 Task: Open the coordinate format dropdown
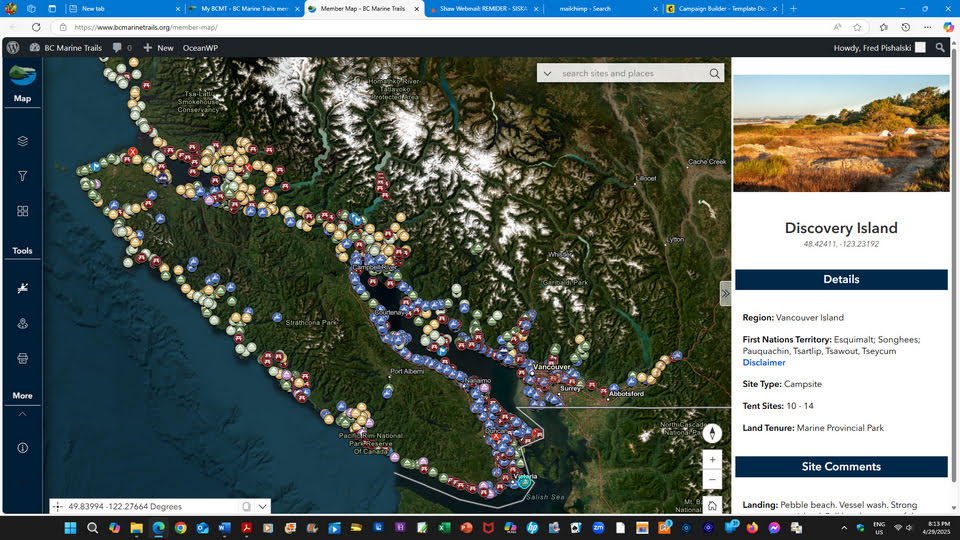(263, 506)
